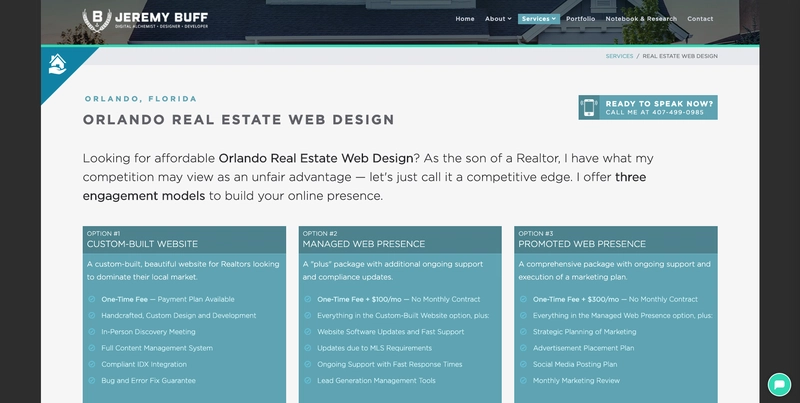Click checkmark beside Monthly Marketing Review
Image resolution: width=800 pixels, height=403 pixels.
(523, 381)
